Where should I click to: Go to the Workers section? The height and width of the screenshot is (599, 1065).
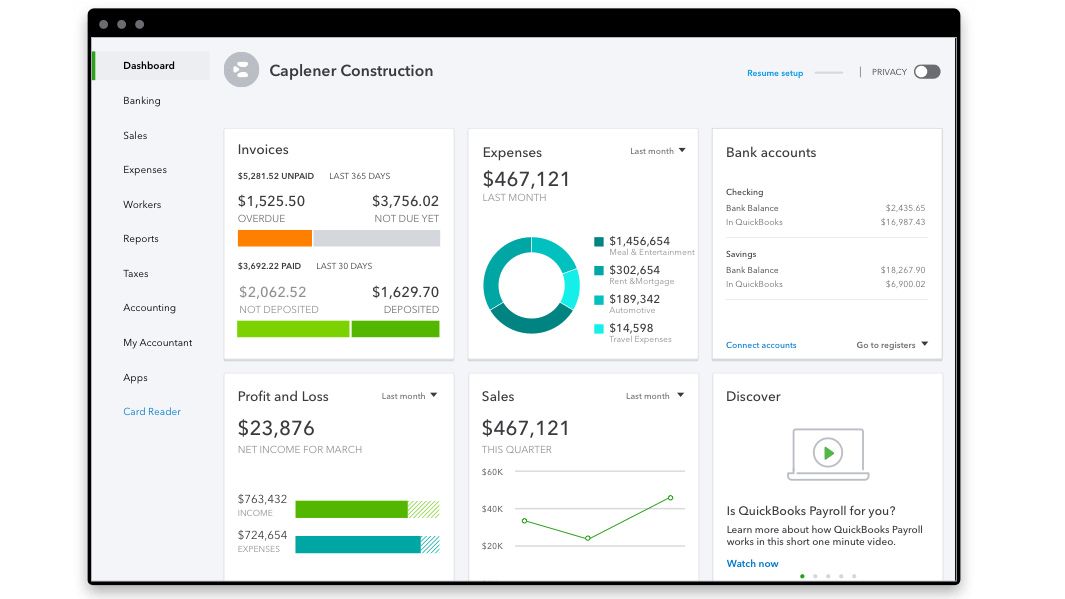pyautogui.click(x=141, y=204)
